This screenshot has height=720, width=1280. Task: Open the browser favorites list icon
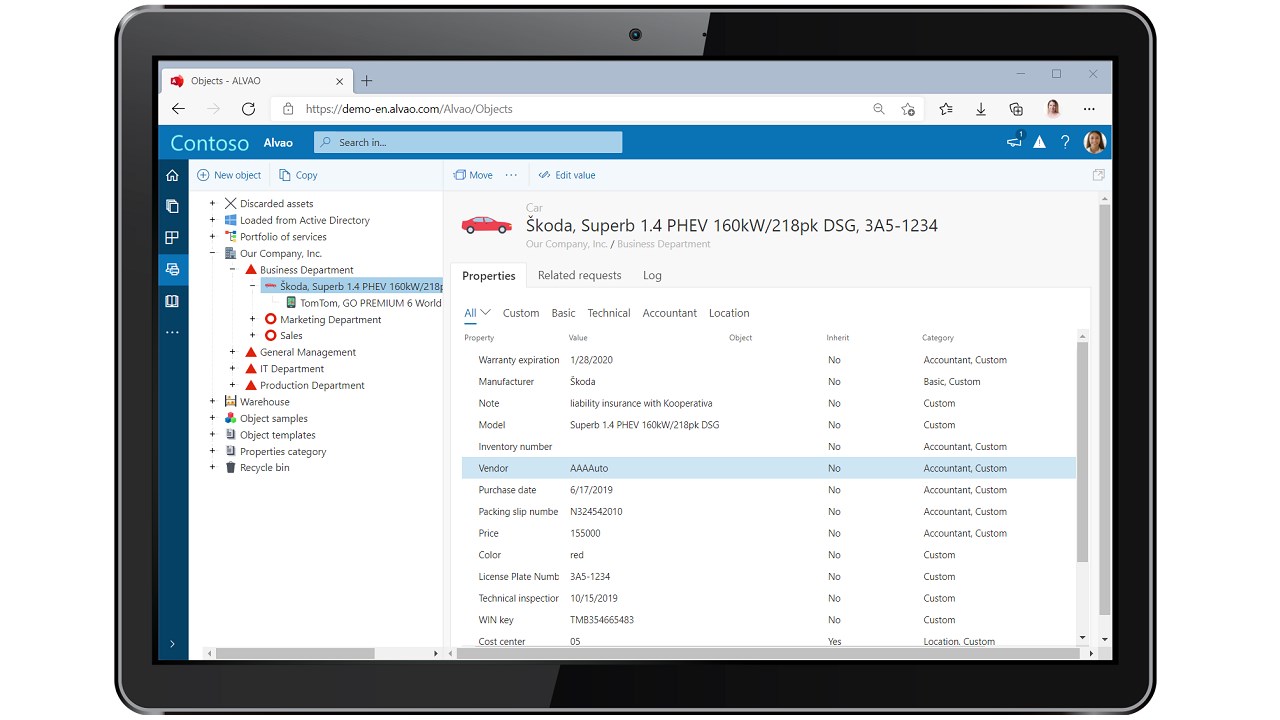945,109
